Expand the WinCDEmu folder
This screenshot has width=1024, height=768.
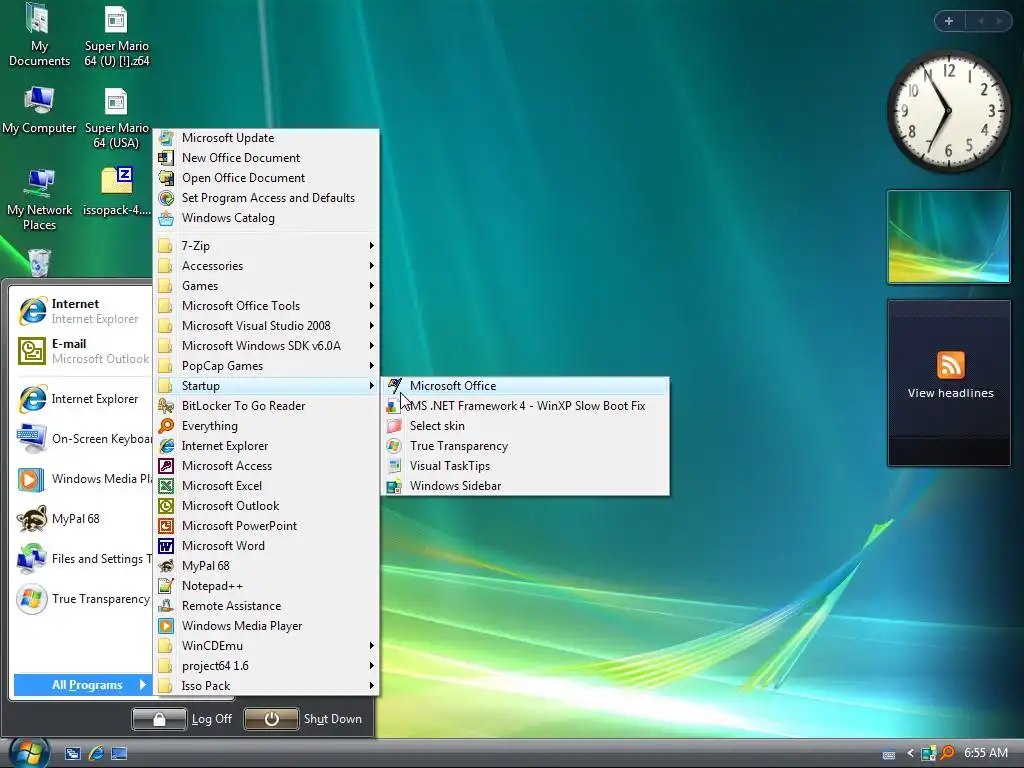pos(266,646)
